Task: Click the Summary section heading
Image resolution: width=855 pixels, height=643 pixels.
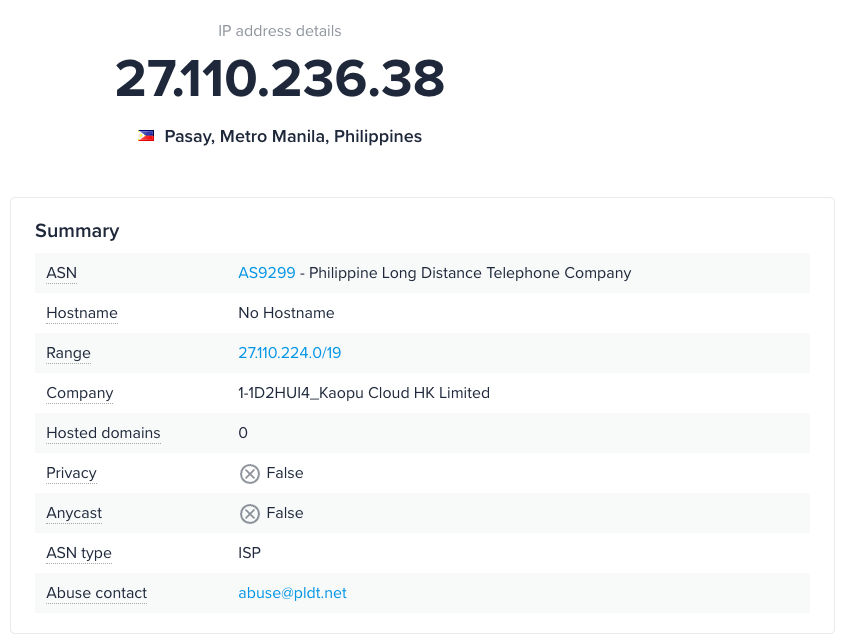Action: 77,231
